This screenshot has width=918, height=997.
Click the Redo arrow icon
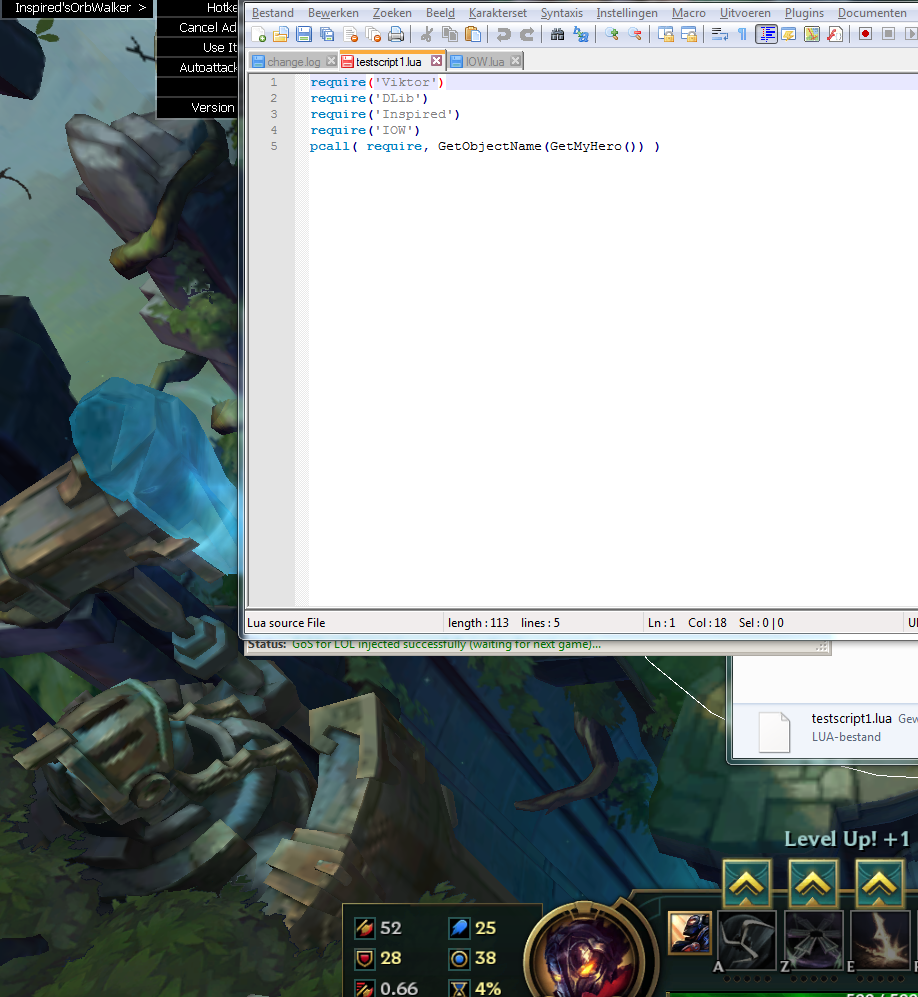pyautogui.click(x=526, y=34)
